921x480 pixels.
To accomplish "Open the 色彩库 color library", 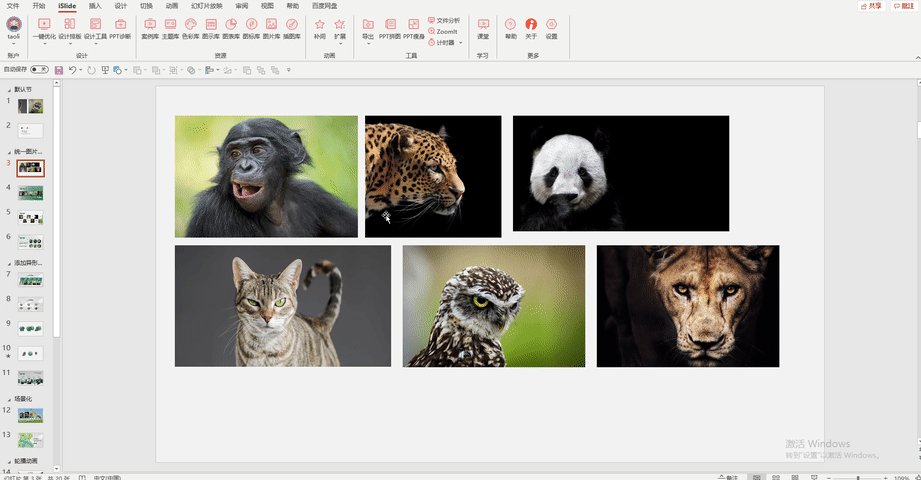I will point(190,28).
